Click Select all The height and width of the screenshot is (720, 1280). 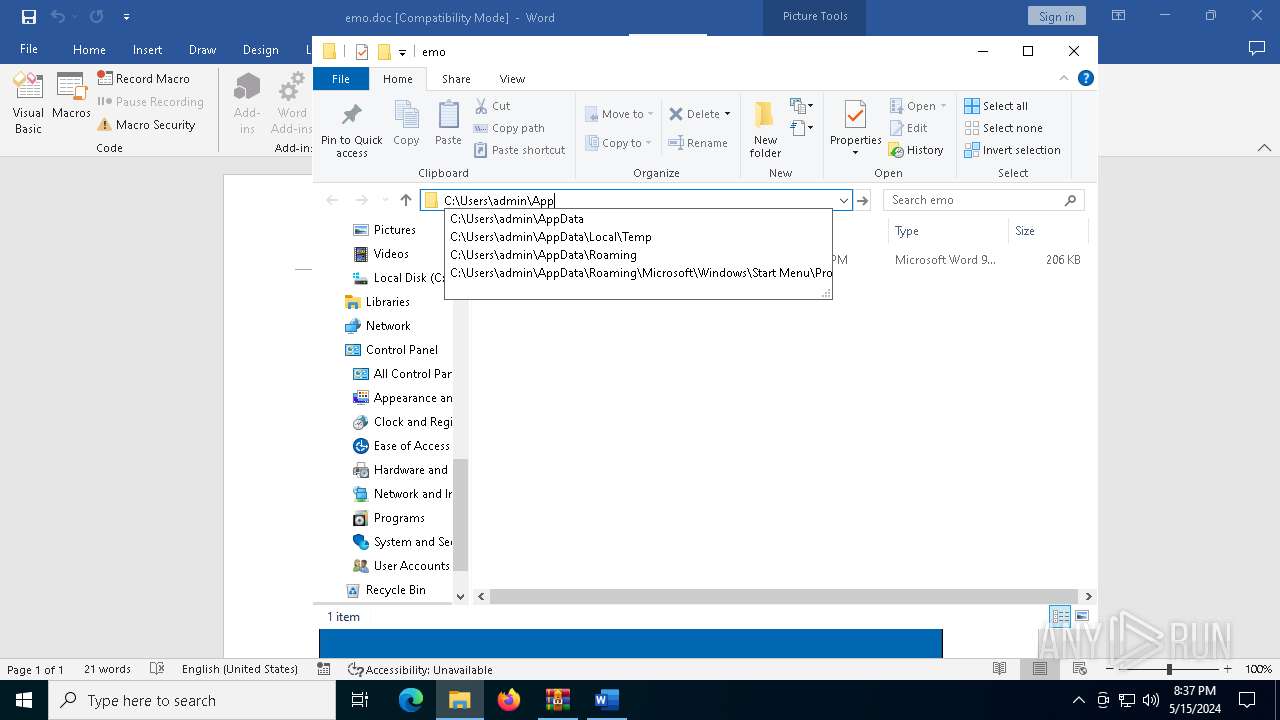pos(996,106)
